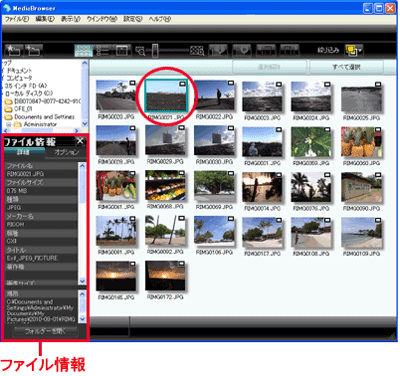Click details list scroll-up arrow in file info
Image resolution: width=400 pixels, height=376 pixels.
coord(82,166)
